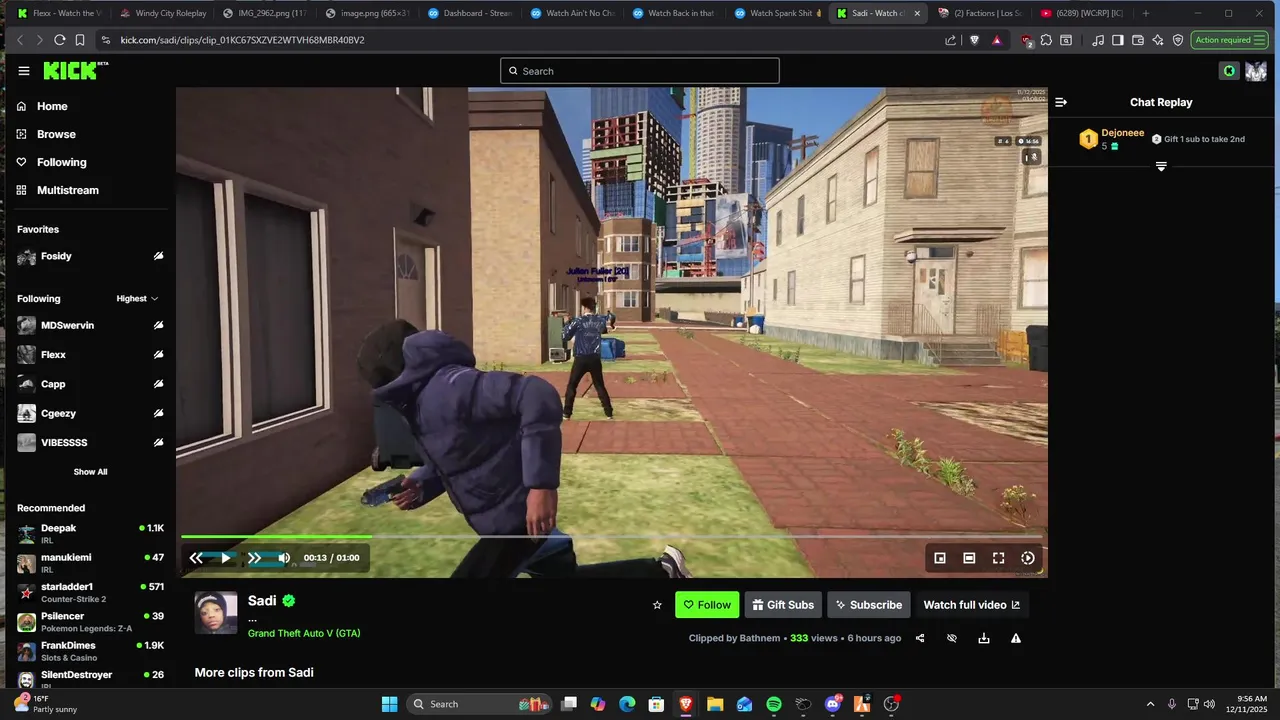
Task: Open Leo AI sparkle icon
Action: [x=1158, y=40]
